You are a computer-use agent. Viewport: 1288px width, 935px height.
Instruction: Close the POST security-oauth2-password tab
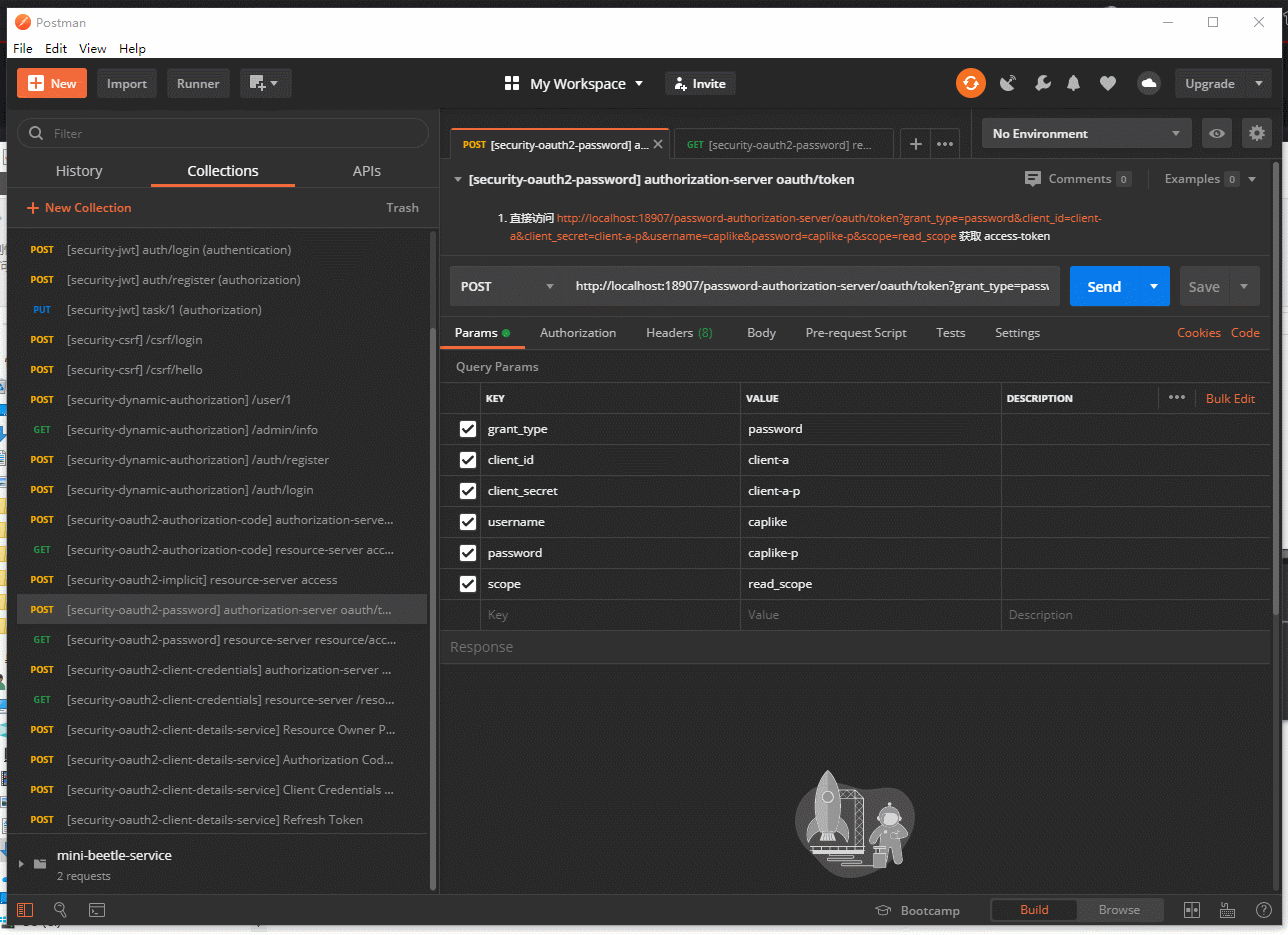click(658, 144)
